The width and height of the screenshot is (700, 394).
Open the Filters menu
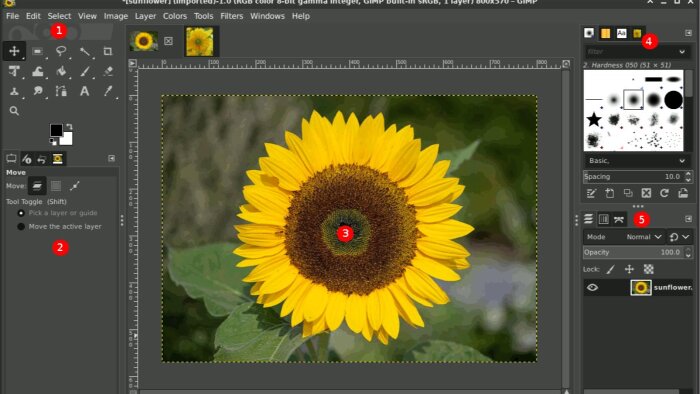(x=231, y=16)
